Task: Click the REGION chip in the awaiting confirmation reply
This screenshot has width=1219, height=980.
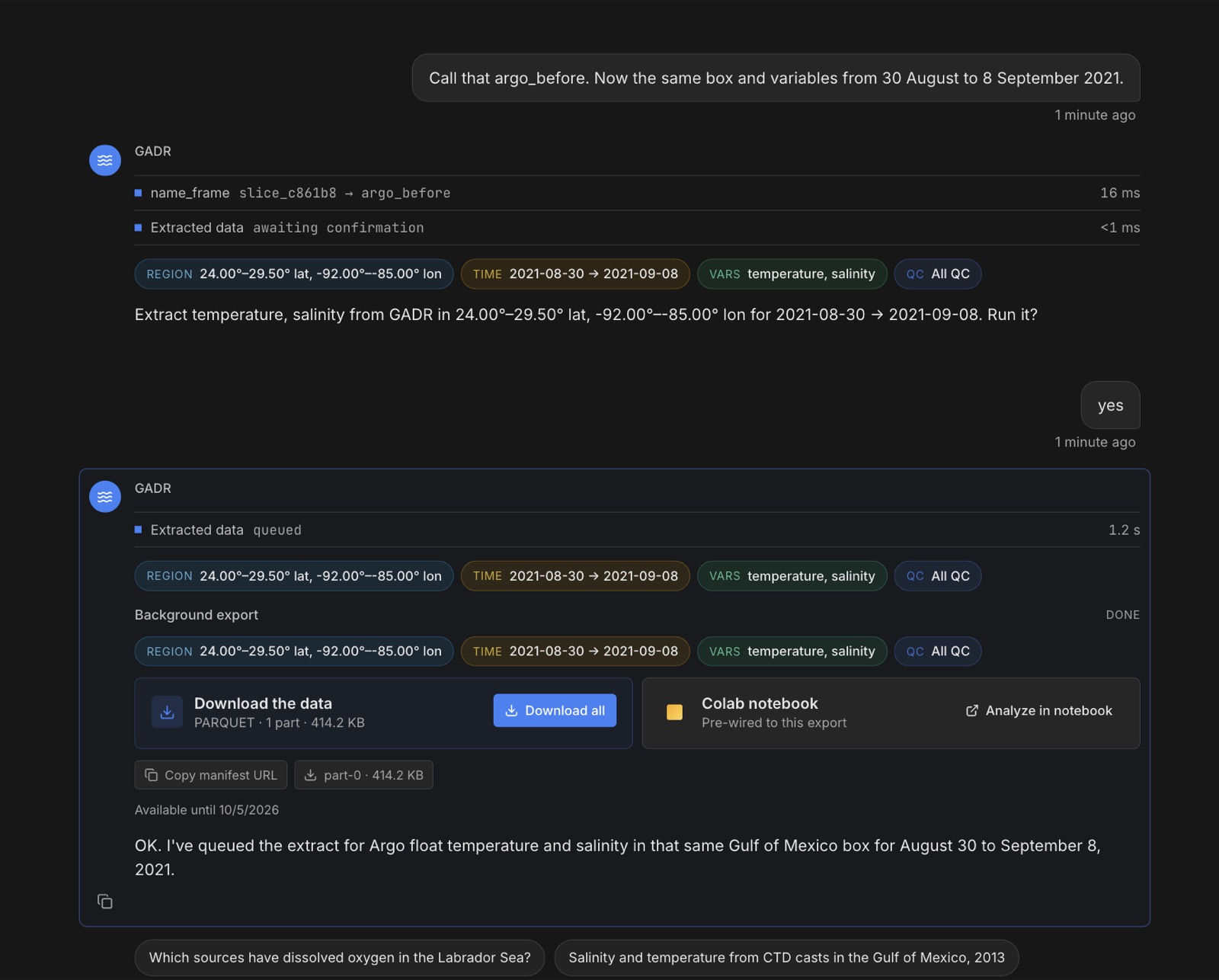Action: [x=294, y=274]
